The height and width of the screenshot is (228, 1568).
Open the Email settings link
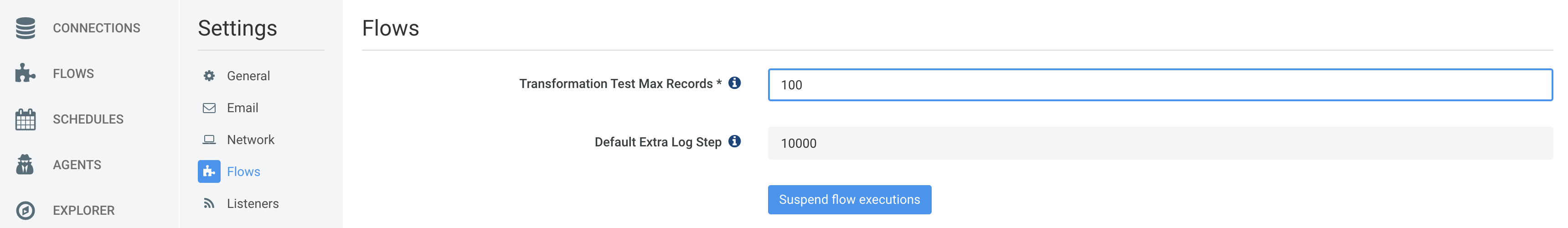tap(242, 108)
